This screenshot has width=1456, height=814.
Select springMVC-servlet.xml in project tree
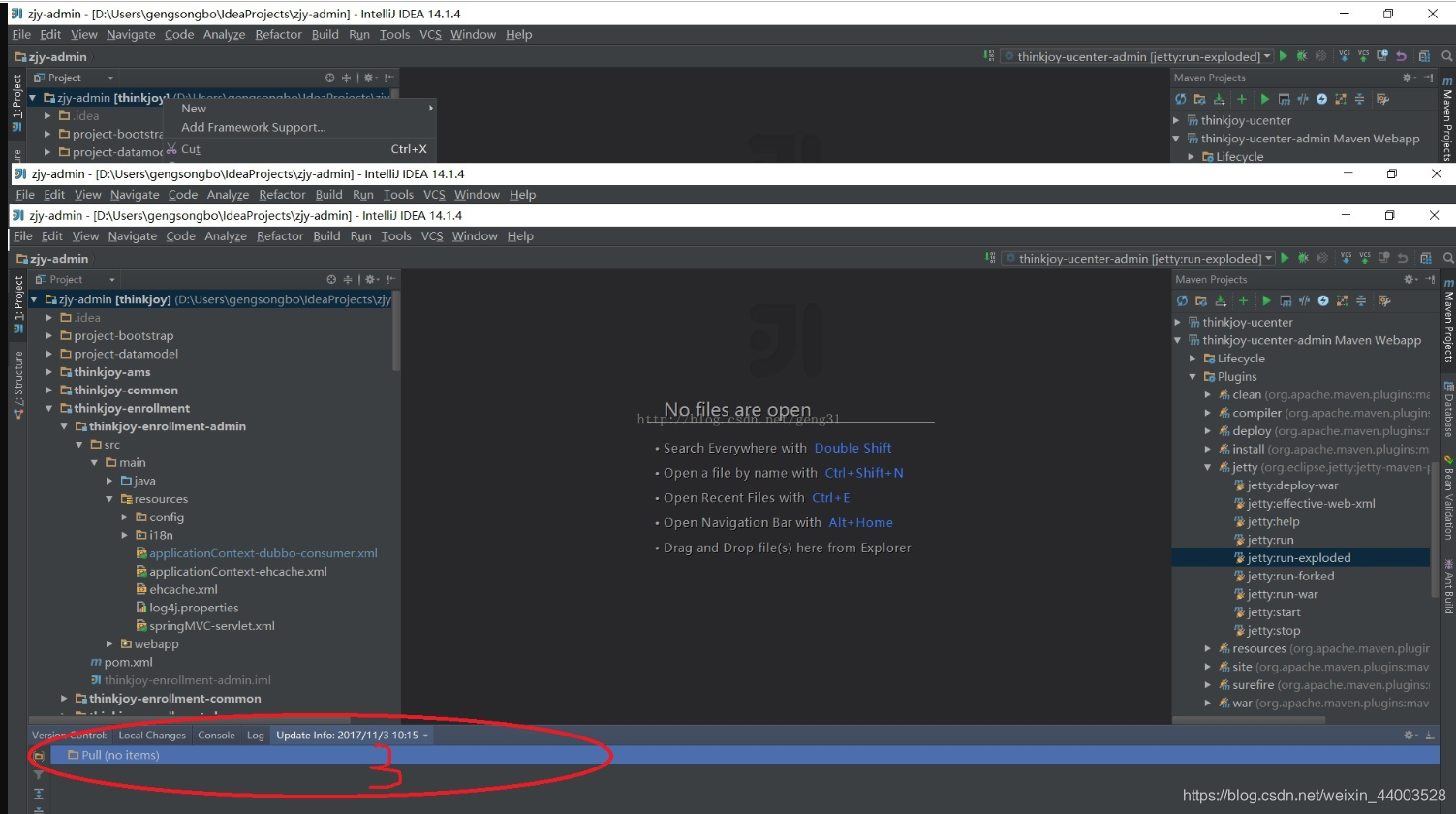pos(211,626)
